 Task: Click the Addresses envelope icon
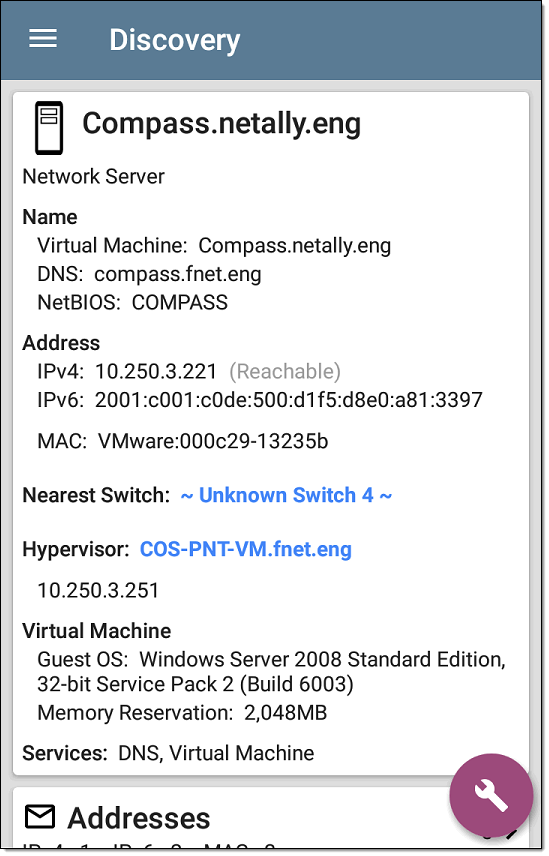pos(40,817)
